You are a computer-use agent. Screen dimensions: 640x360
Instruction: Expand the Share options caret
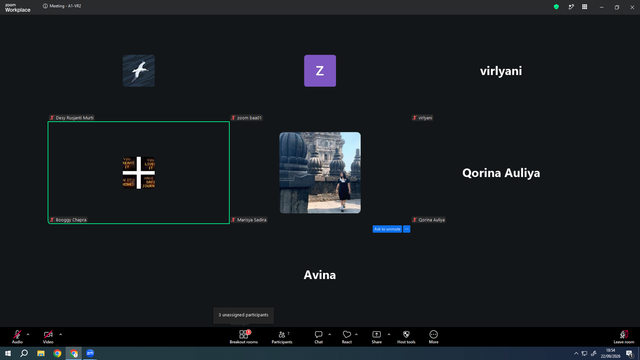coord(389,334)
